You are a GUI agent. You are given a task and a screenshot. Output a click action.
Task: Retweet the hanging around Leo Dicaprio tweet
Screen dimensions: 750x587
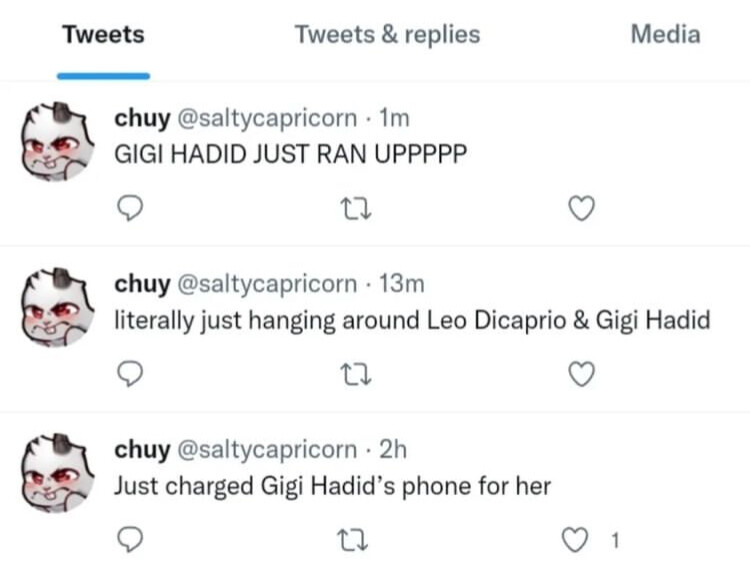pos(356,375)
